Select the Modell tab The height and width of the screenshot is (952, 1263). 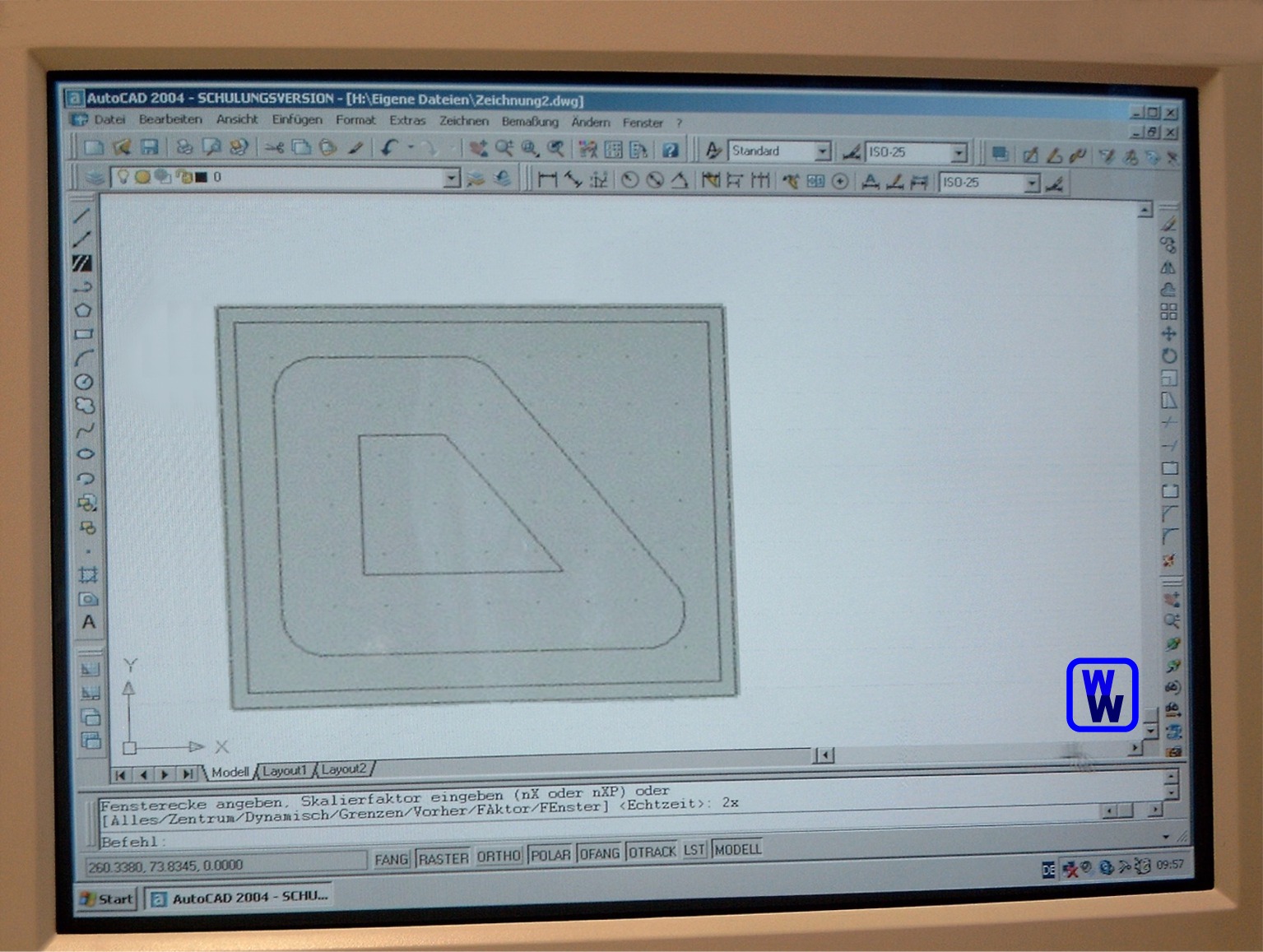click(x=230, y=772)
